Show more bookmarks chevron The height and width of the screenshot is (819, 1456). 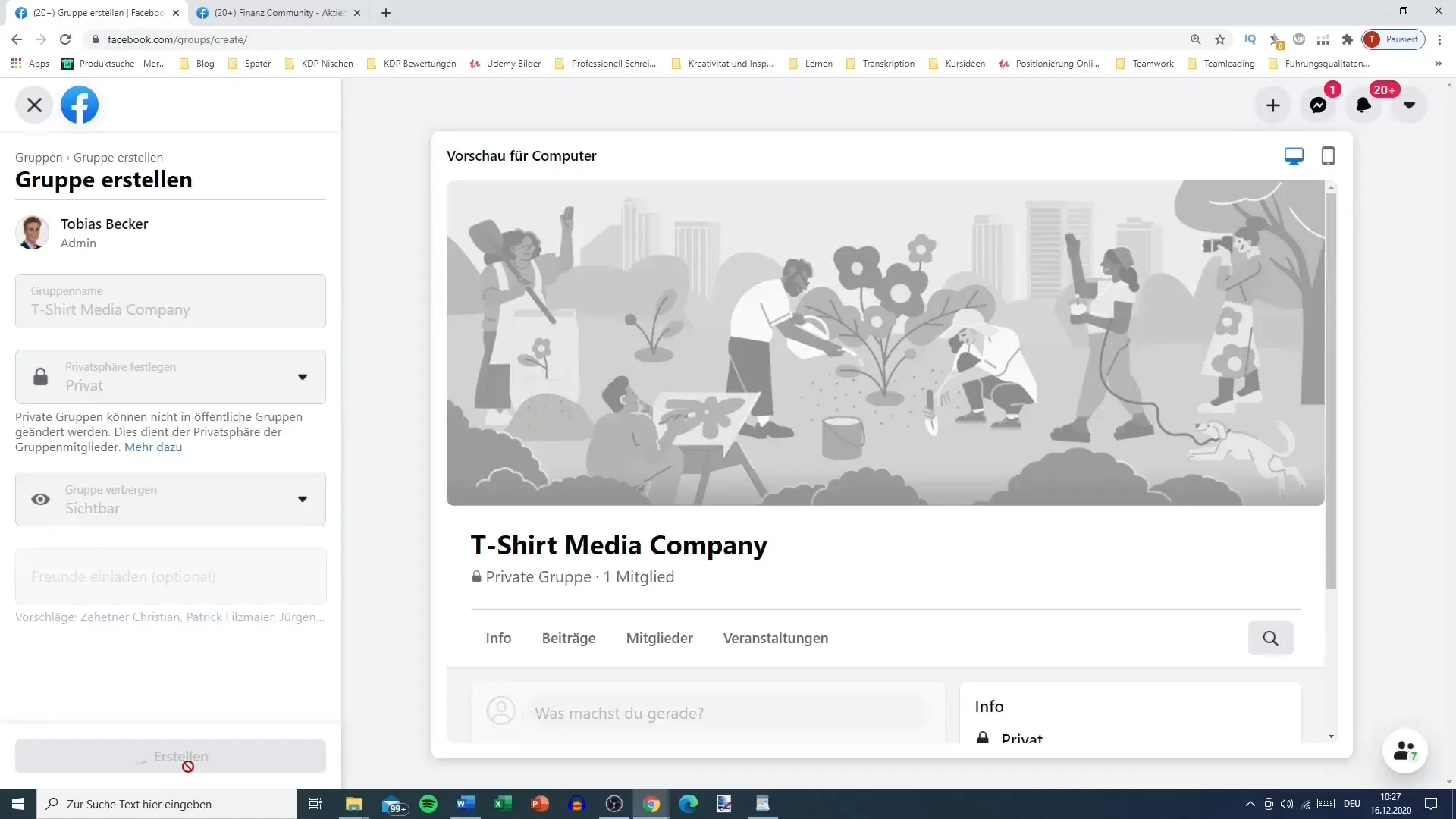point(1439,64)
